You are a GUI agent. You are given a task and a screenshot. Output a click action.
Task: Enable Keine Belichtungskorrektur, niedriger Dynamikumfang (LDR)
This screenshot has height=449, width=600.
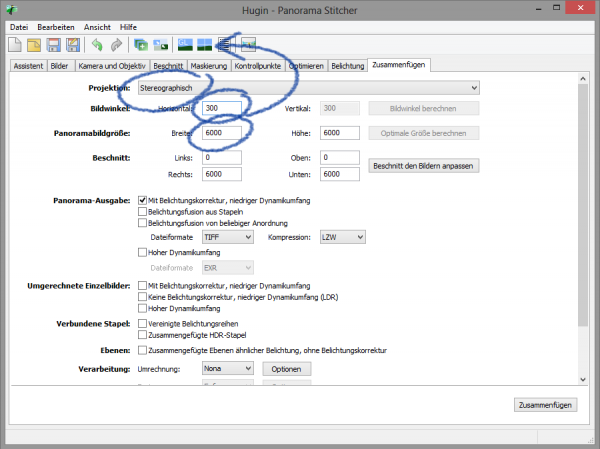142,297
